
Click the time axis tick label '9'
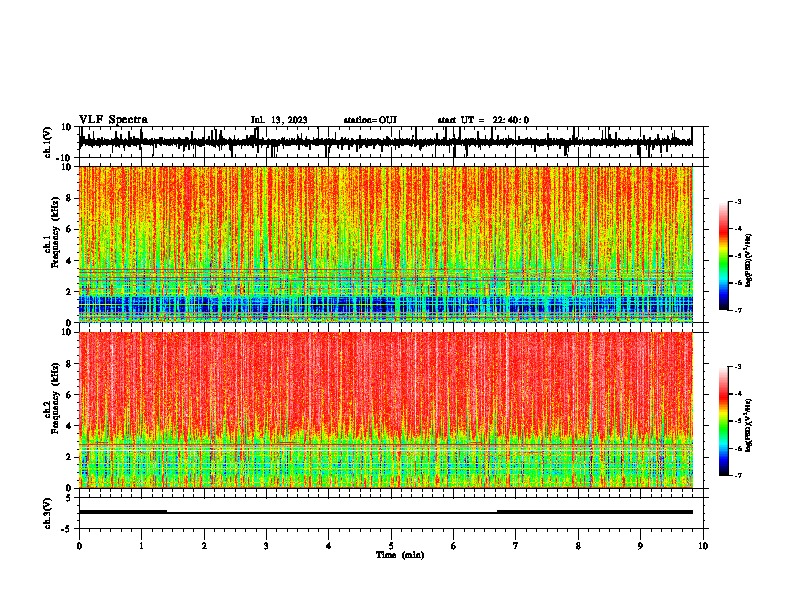pyautogui.click(x=640, y=546)
